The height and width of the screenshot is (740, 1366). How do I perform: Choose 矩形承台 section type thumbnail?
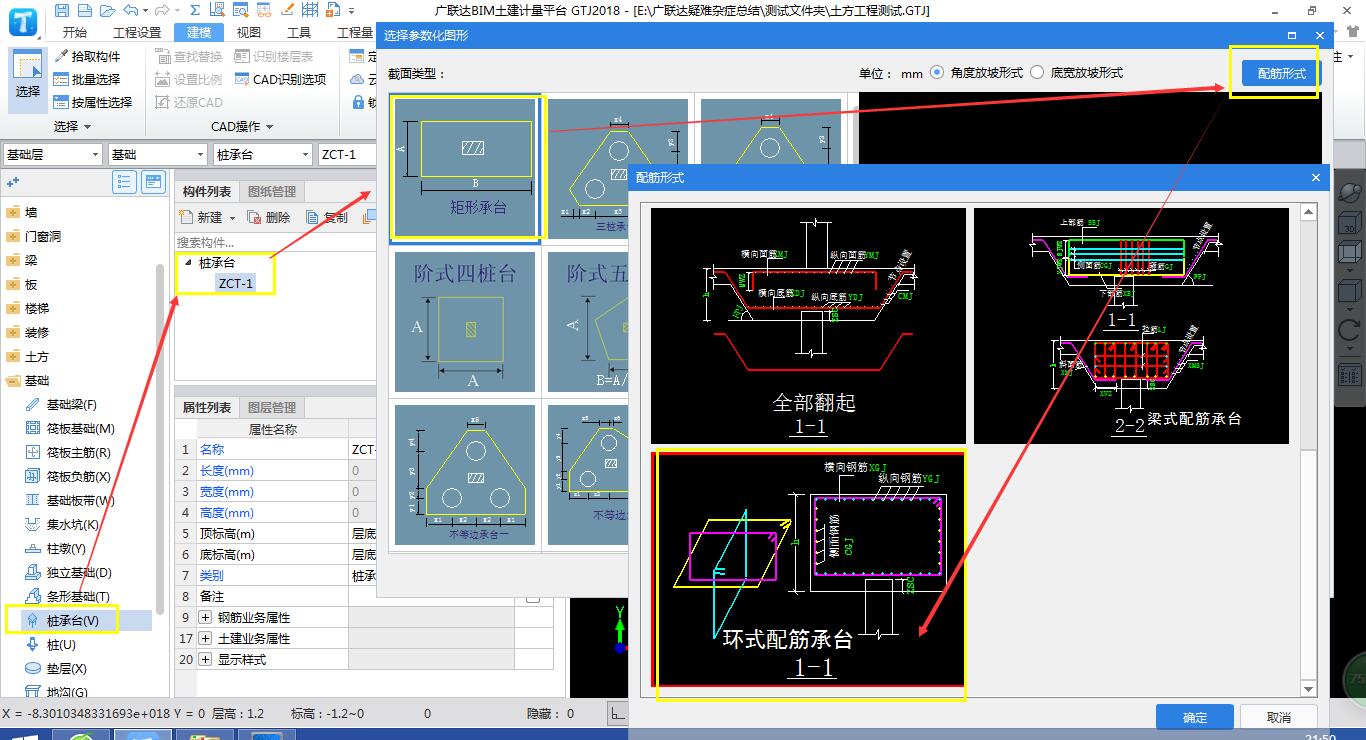467,168
